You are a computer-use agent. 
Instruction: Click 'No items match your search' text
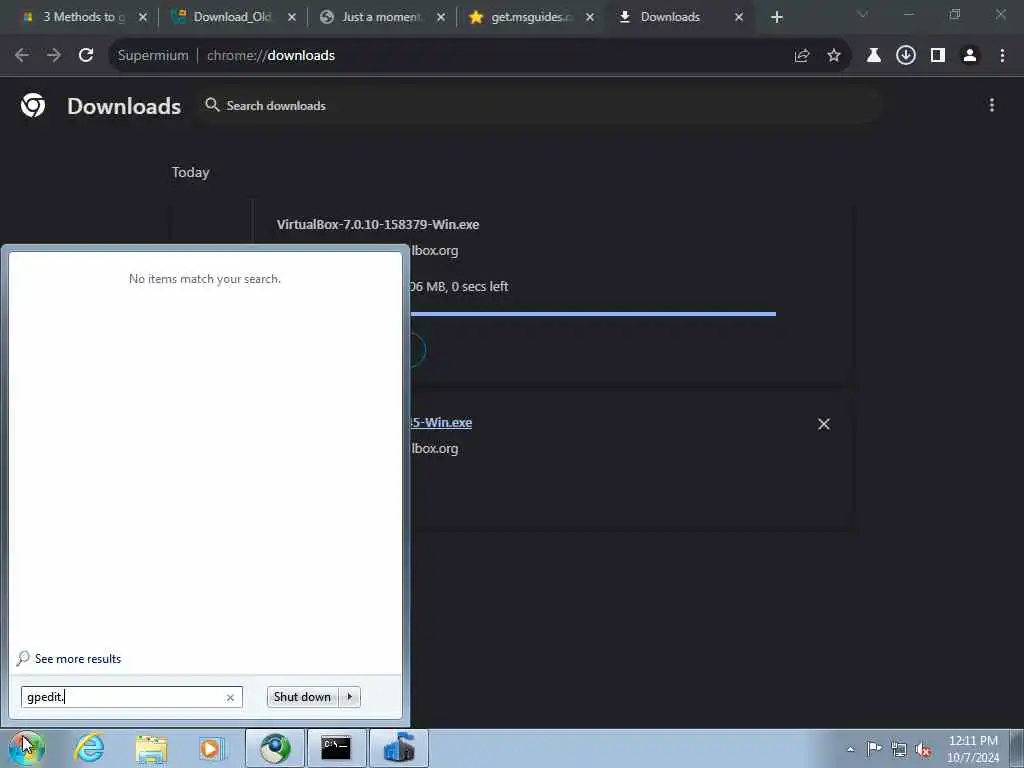tap(204, 279)
